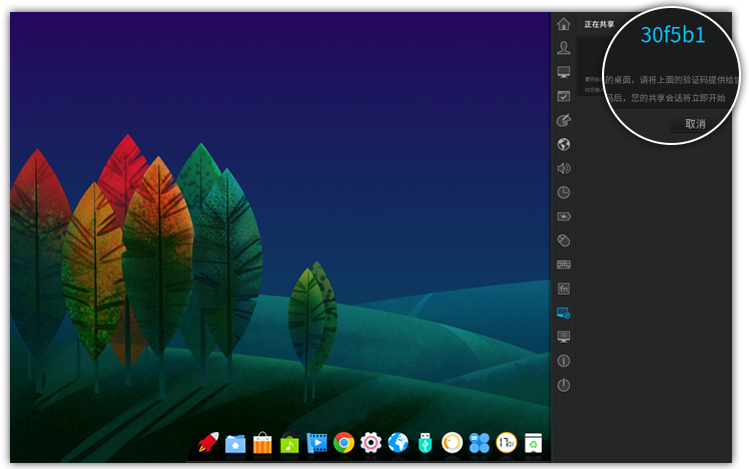This screenshot has width=749, height=469.
Task: Open the File Manager home folder in dock
Action: [235, 444]
